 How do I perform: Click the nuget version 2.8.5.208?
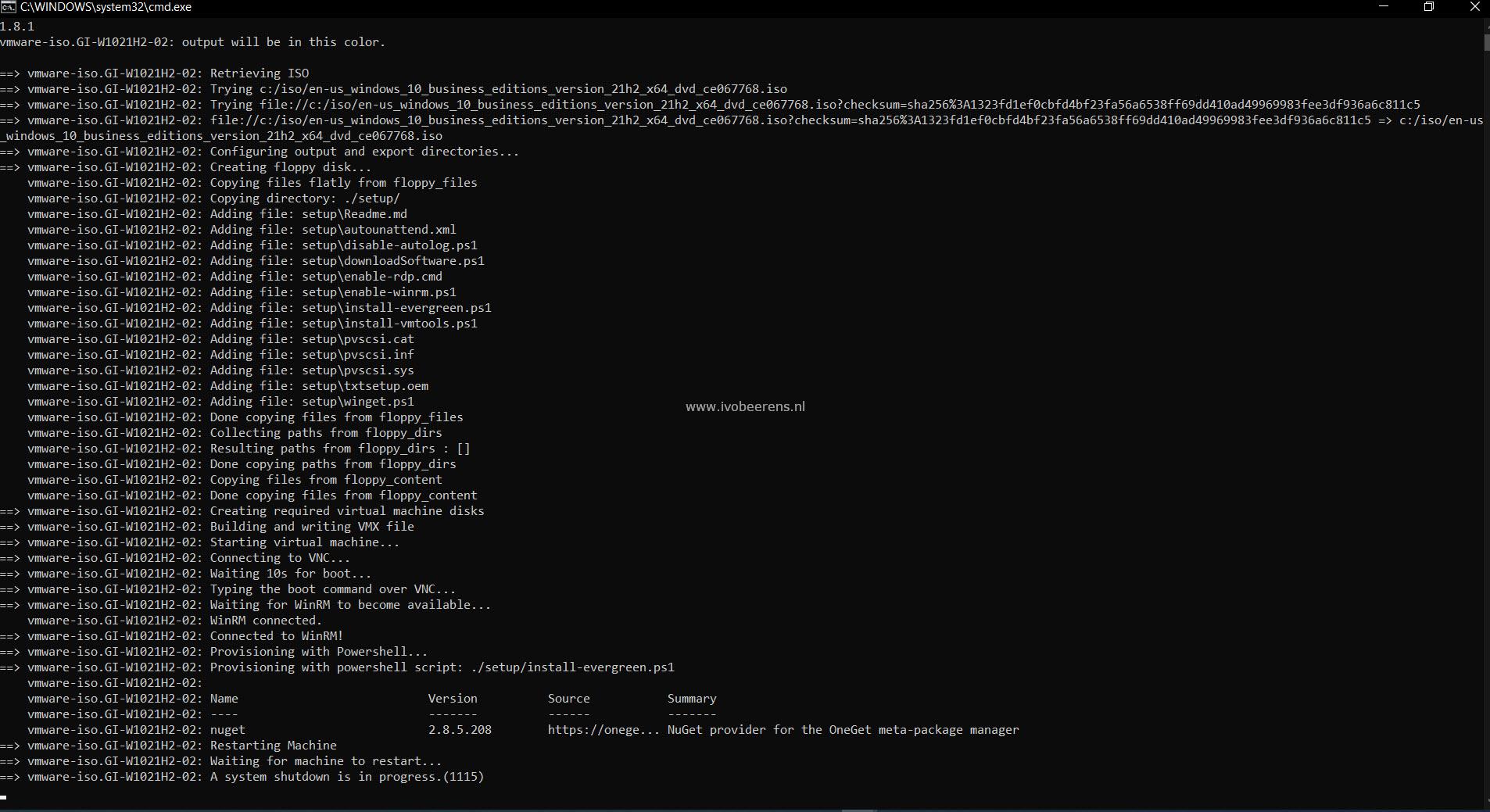click(x=460, y=730)
